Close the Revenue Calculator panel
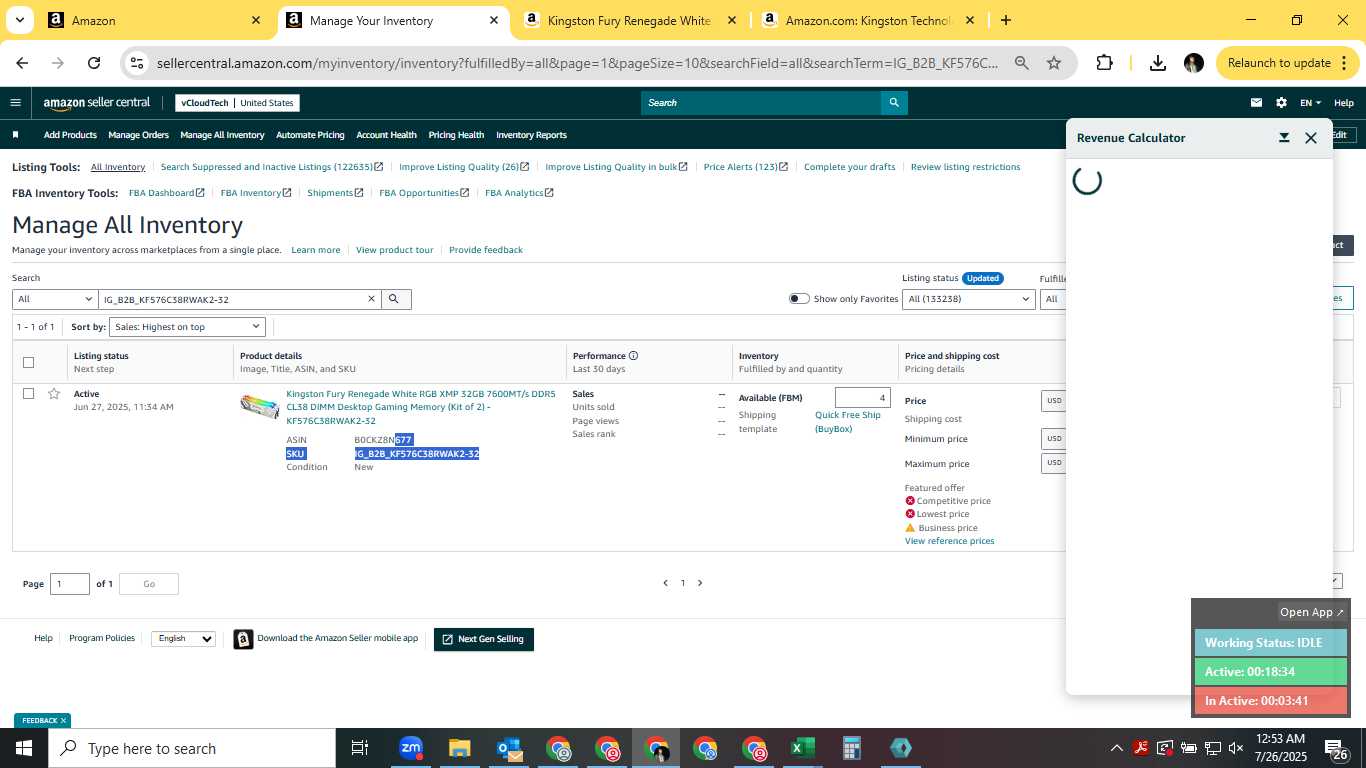Viewport: 1366px width, 768px height. coord(1311,138)
